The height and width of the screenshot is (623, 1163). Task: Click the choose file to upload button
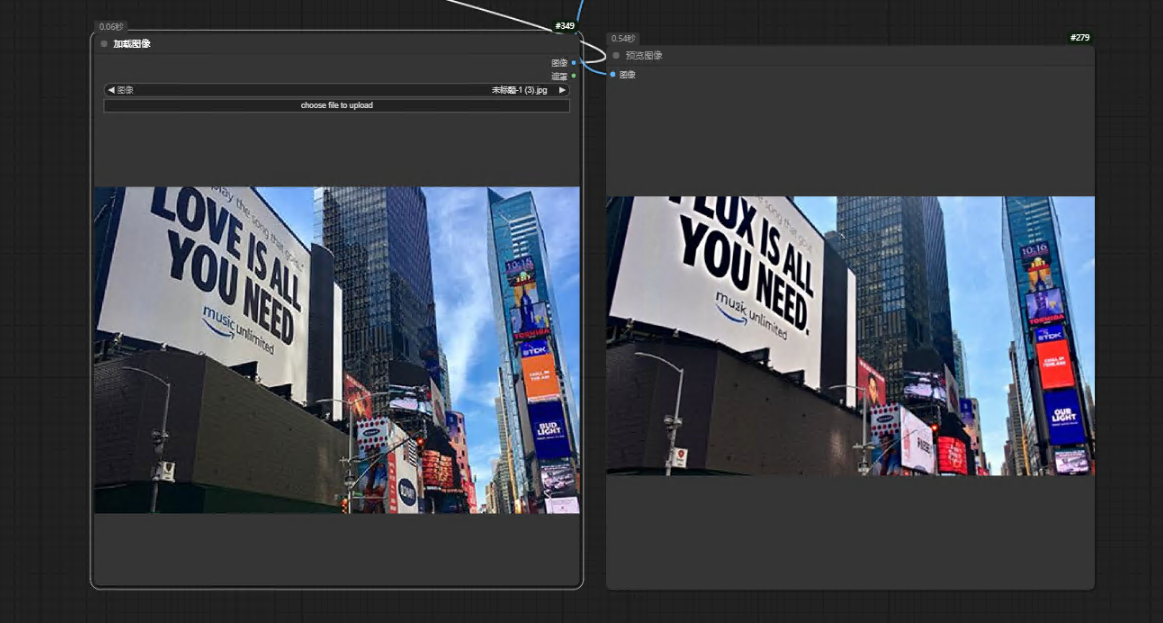coord(336,105)
